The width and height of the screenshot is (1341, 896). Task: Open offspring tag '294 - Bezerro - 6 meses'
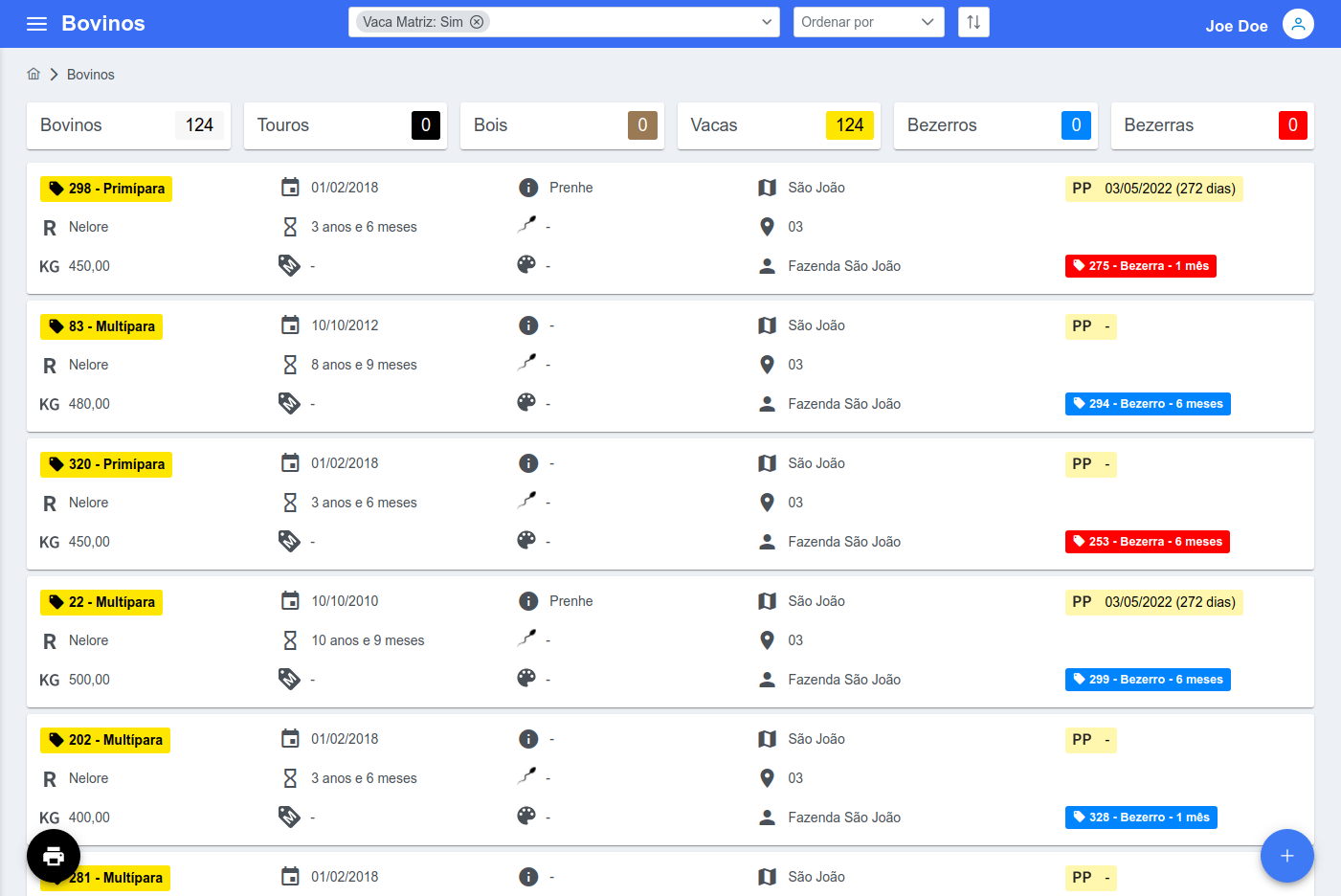(1148, 404)
